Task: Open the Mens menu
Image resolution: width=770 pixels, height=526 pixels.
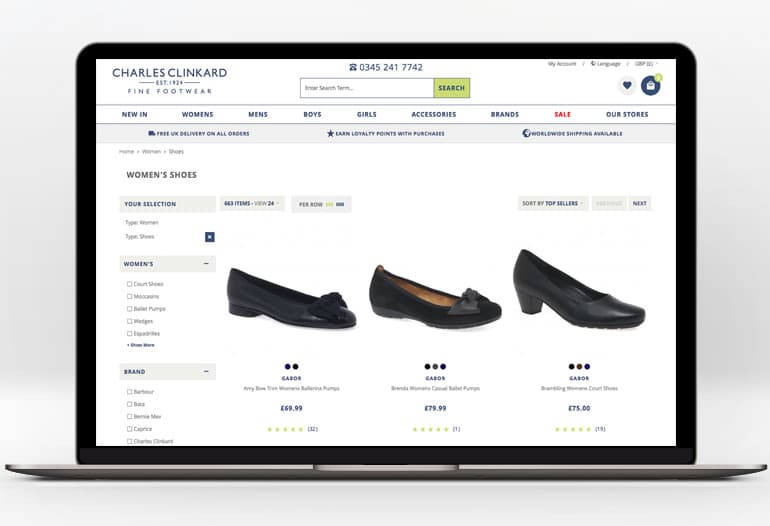Action: coord(258,114)
